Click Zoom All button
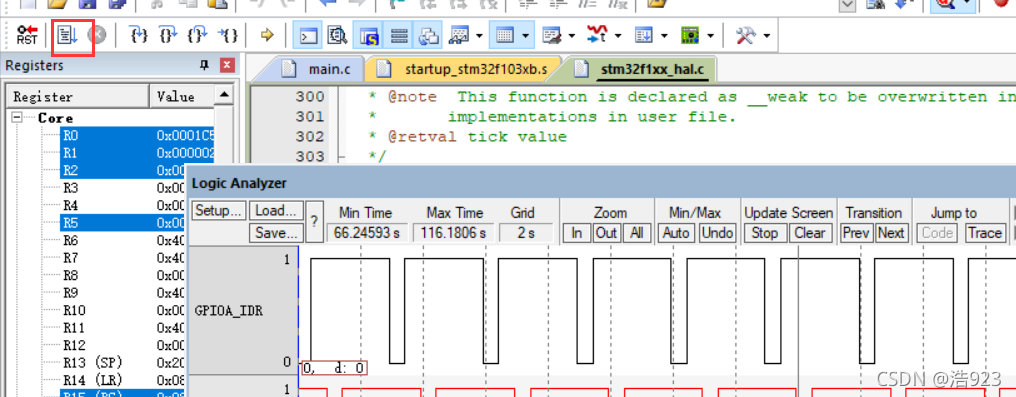Screen dimensions: 1016x397 636,233
